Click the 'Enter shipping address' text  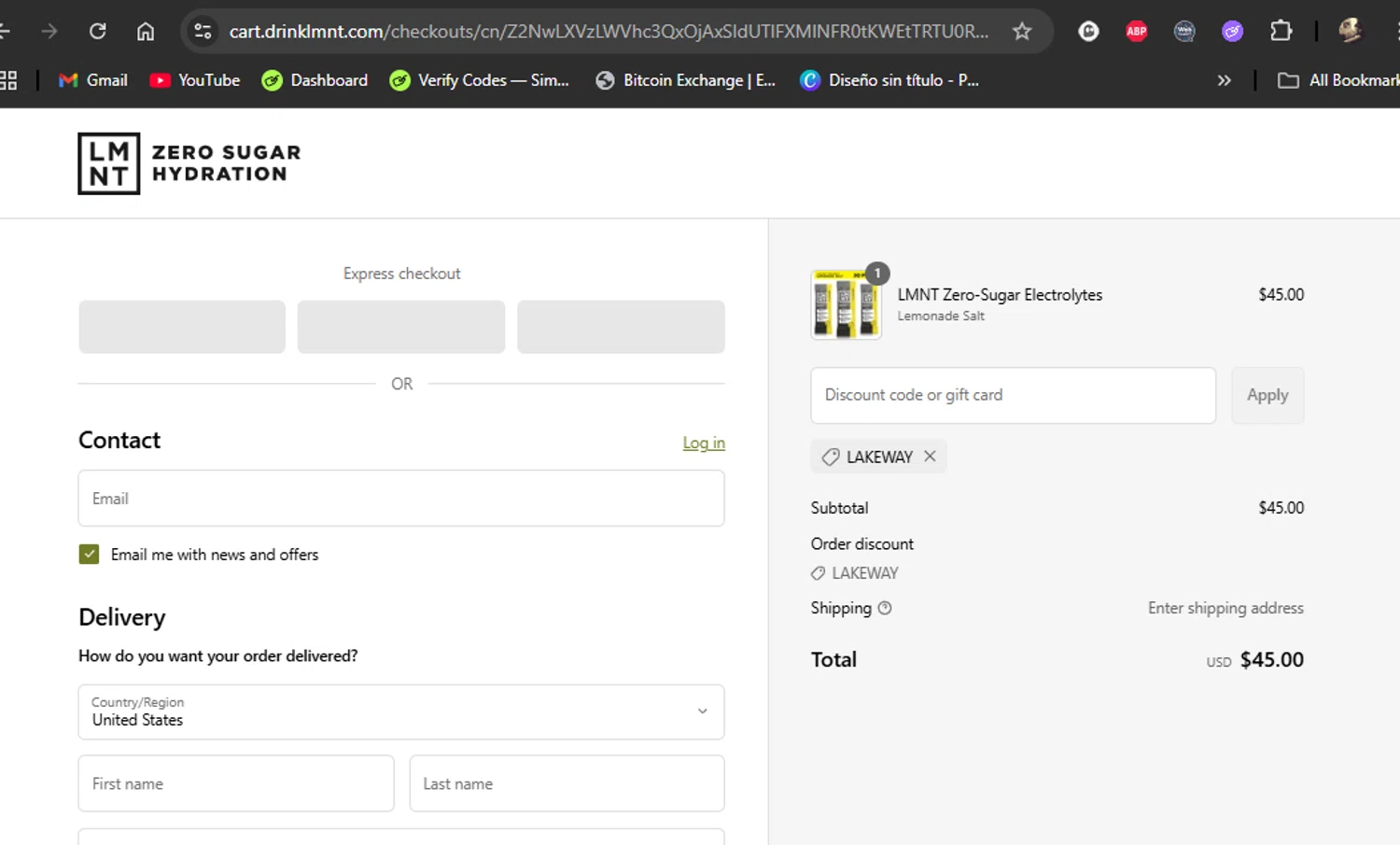pyautogui.click(x=1225, y=608)
